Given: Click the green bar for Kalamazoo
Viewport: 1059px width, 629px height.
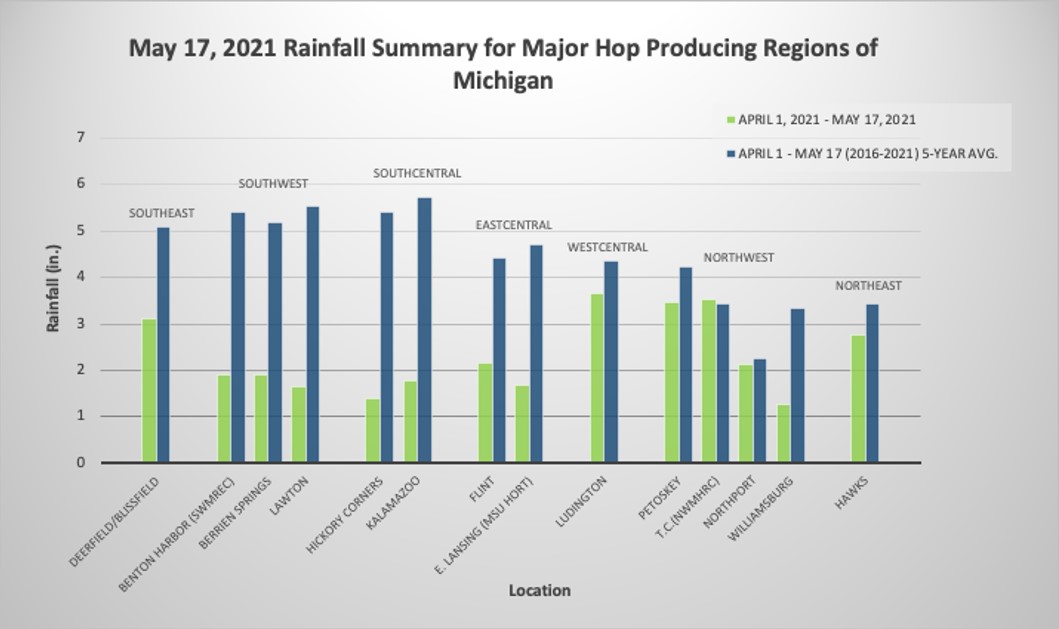Looking at the screenshot, I should pyautogui.click(x=411, y=422).
